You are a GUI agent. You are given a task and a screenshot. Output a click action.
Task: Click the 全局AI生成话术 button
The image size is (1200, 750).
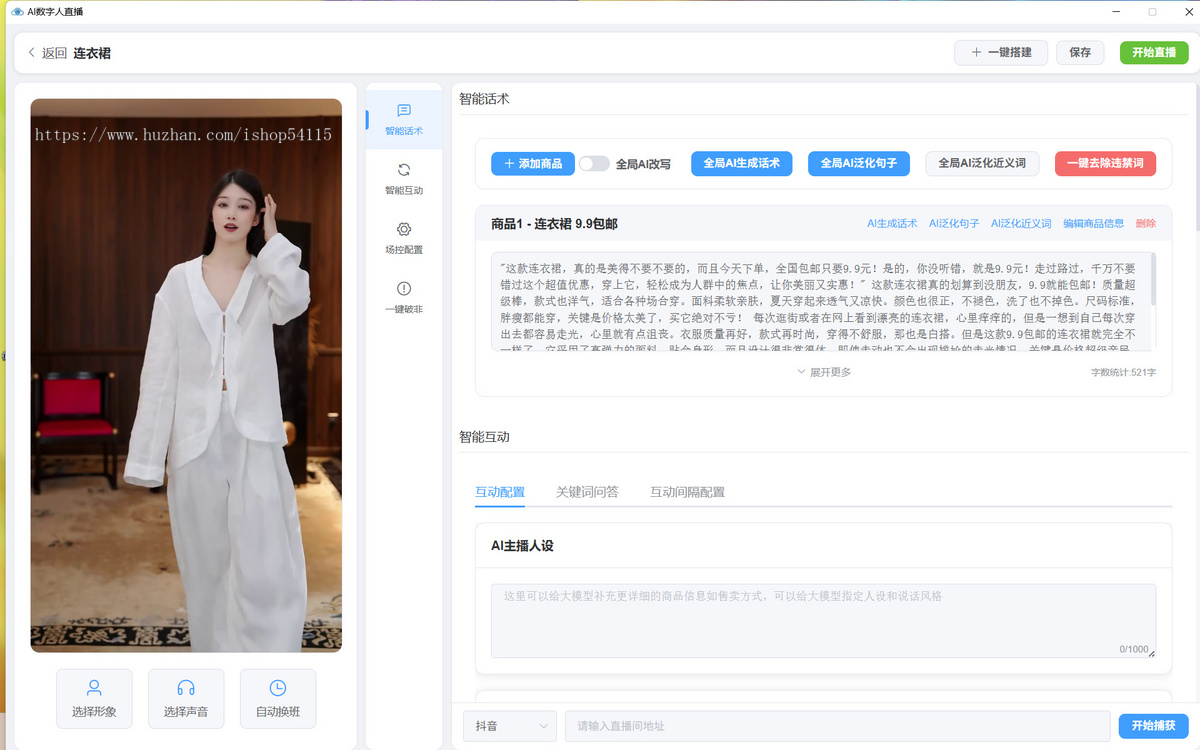click(x=742, y=164)
